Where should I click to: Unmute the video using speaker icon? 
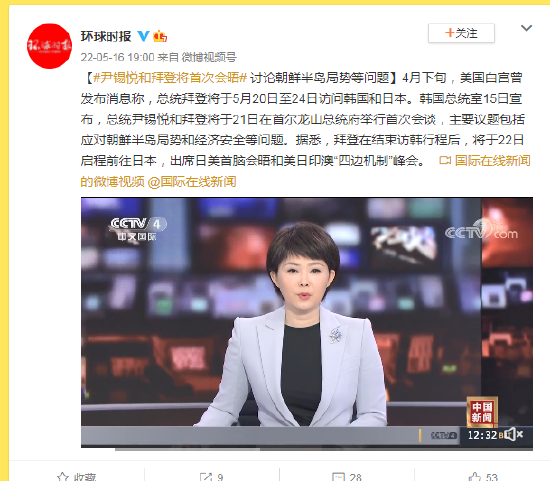click(513, 435)
